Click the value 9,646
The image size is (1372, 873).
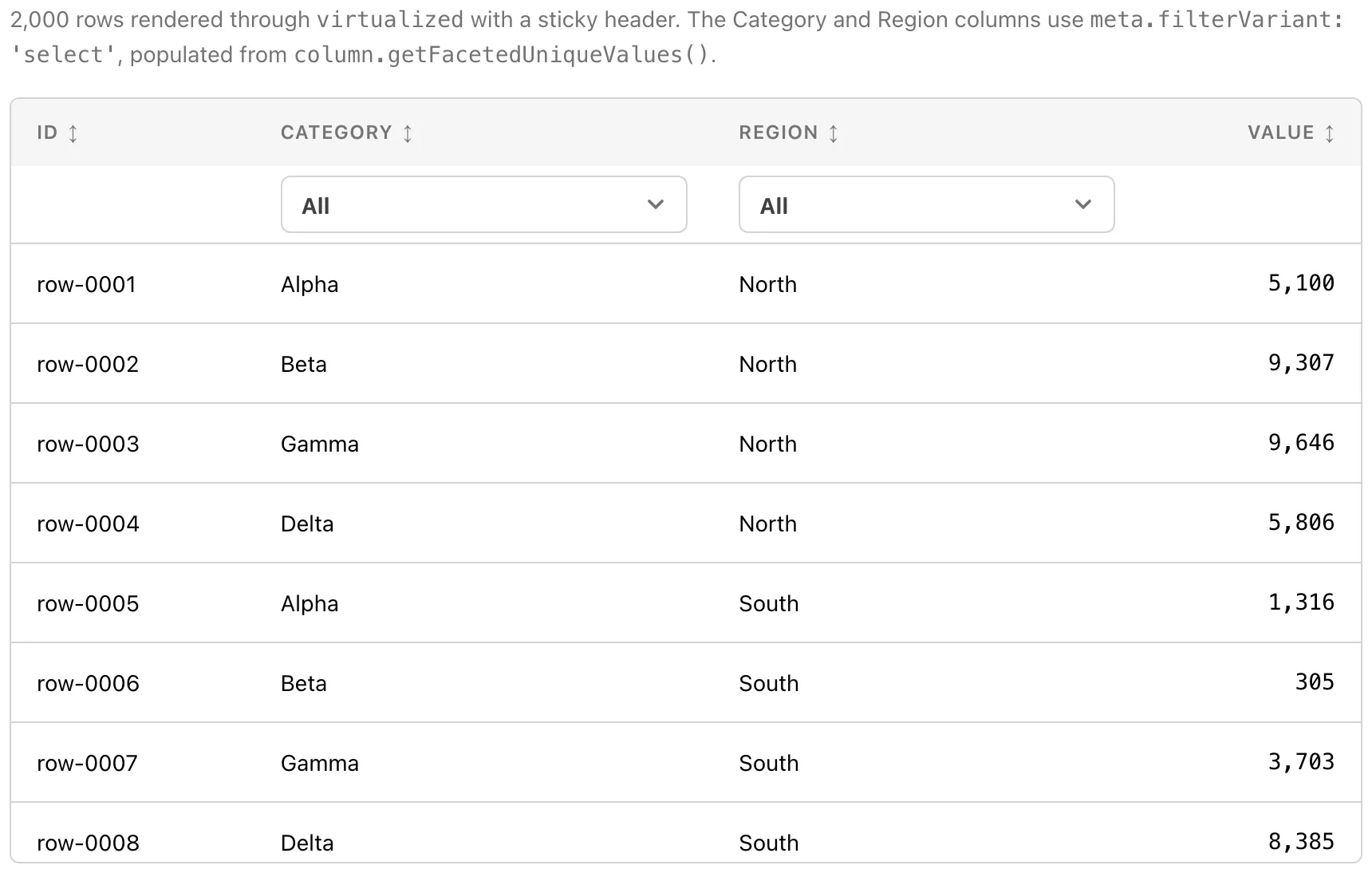[x=1301, y=443]
